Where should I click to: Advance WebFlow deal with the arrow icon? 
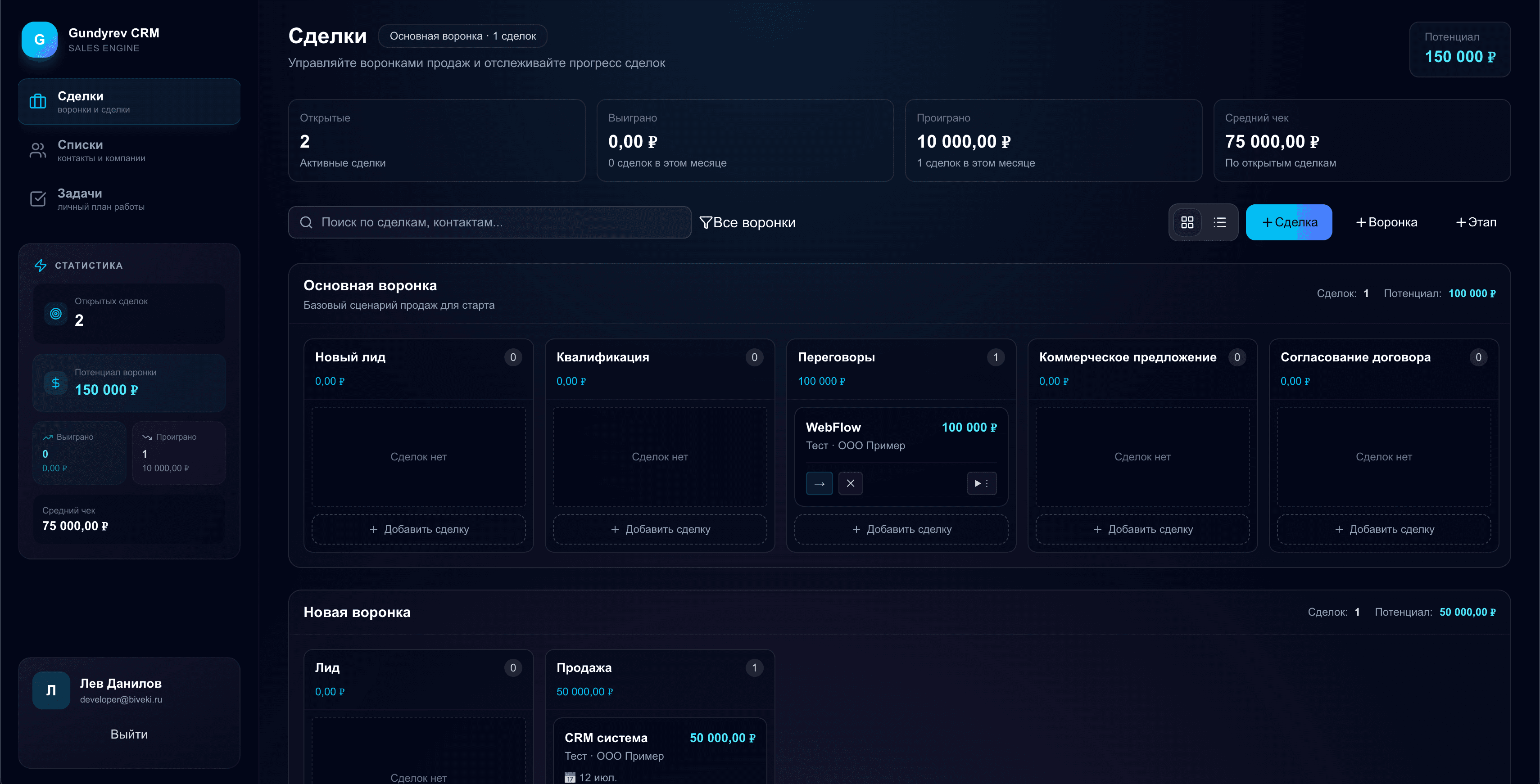pos(820,483)
